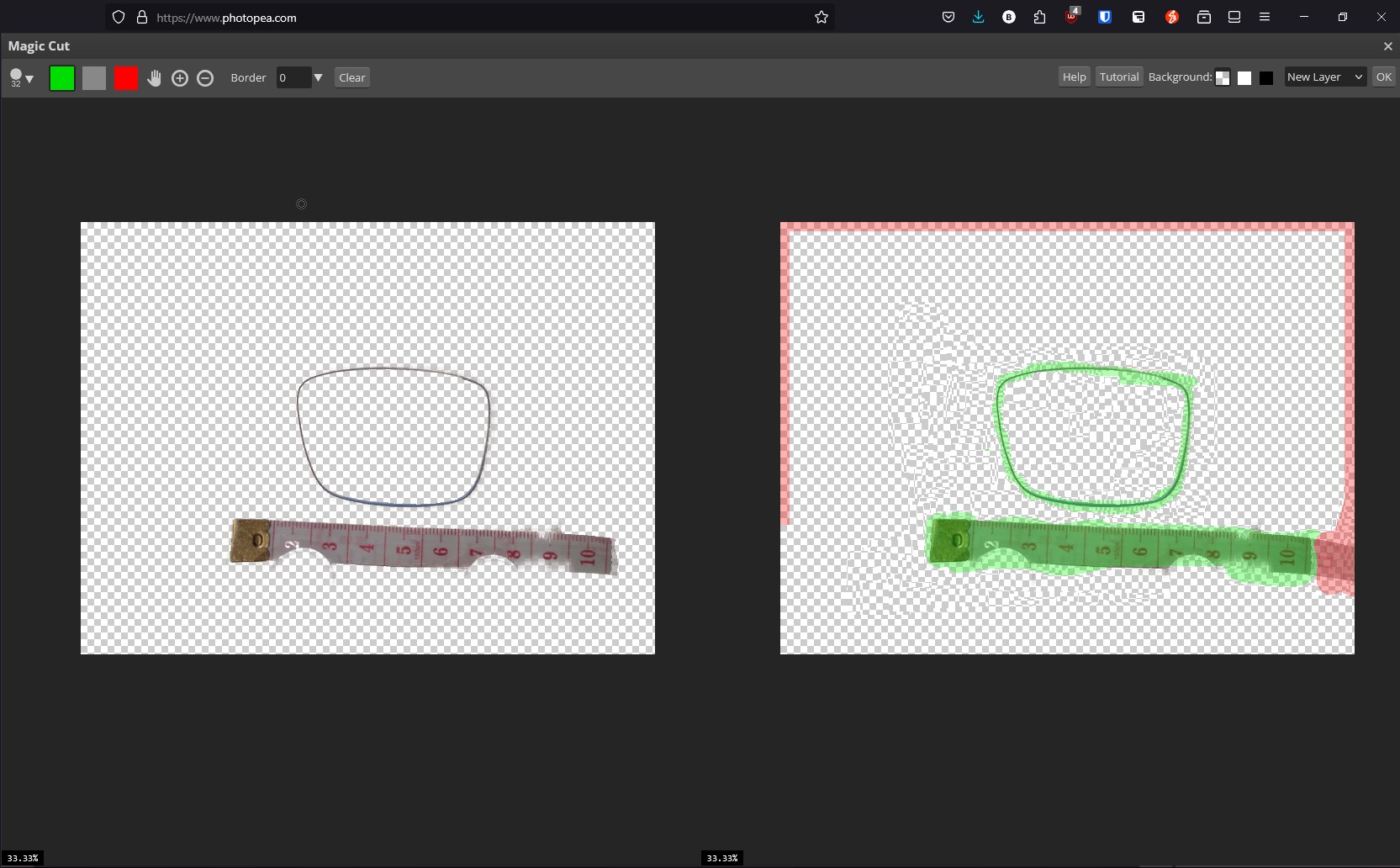Screen dimensions: 1400x868
Task: Set background preview to black
Action: 1266,78
